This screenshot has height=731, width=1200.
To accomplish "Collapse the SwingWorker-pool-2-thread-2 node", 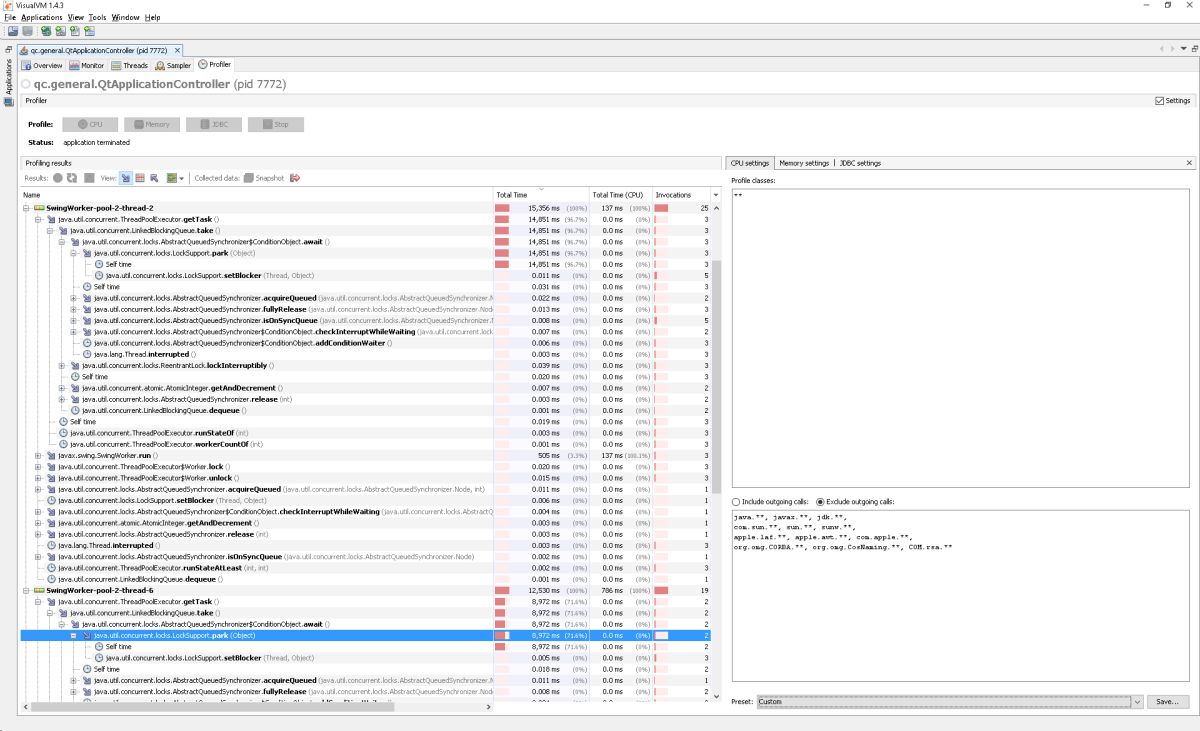I will [x=26, y=208].
